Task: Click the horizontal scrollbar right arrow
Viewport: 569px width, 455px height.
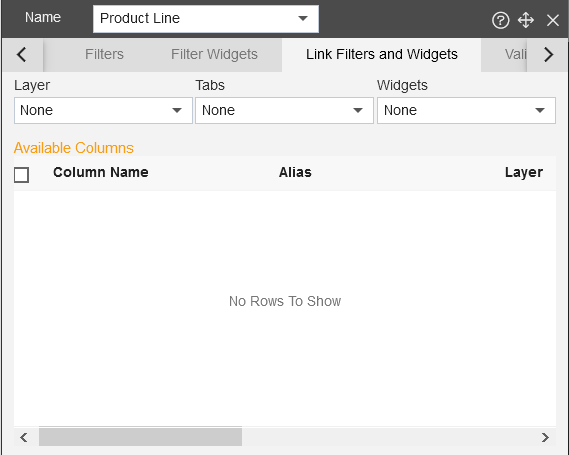Action: click(x=545, y=437)
